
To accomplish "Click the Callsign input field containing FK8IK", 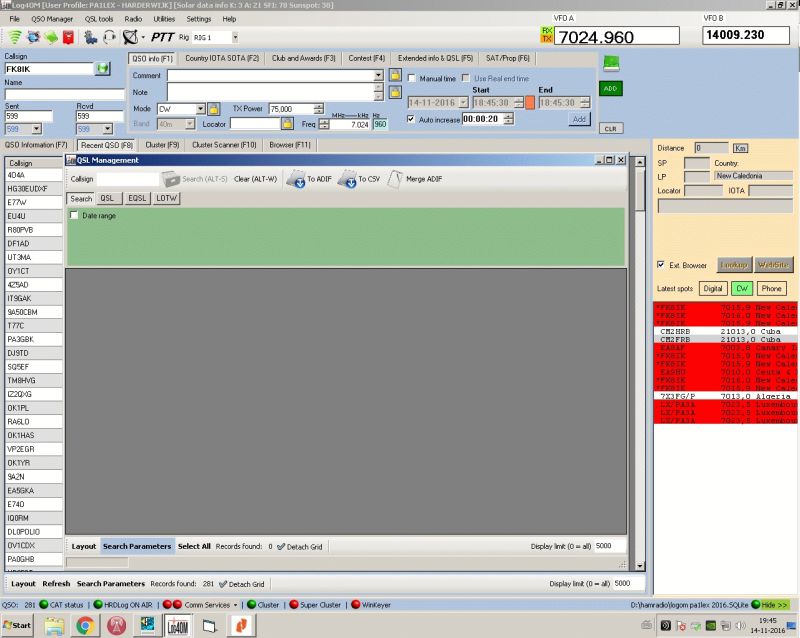I will 49,69.
